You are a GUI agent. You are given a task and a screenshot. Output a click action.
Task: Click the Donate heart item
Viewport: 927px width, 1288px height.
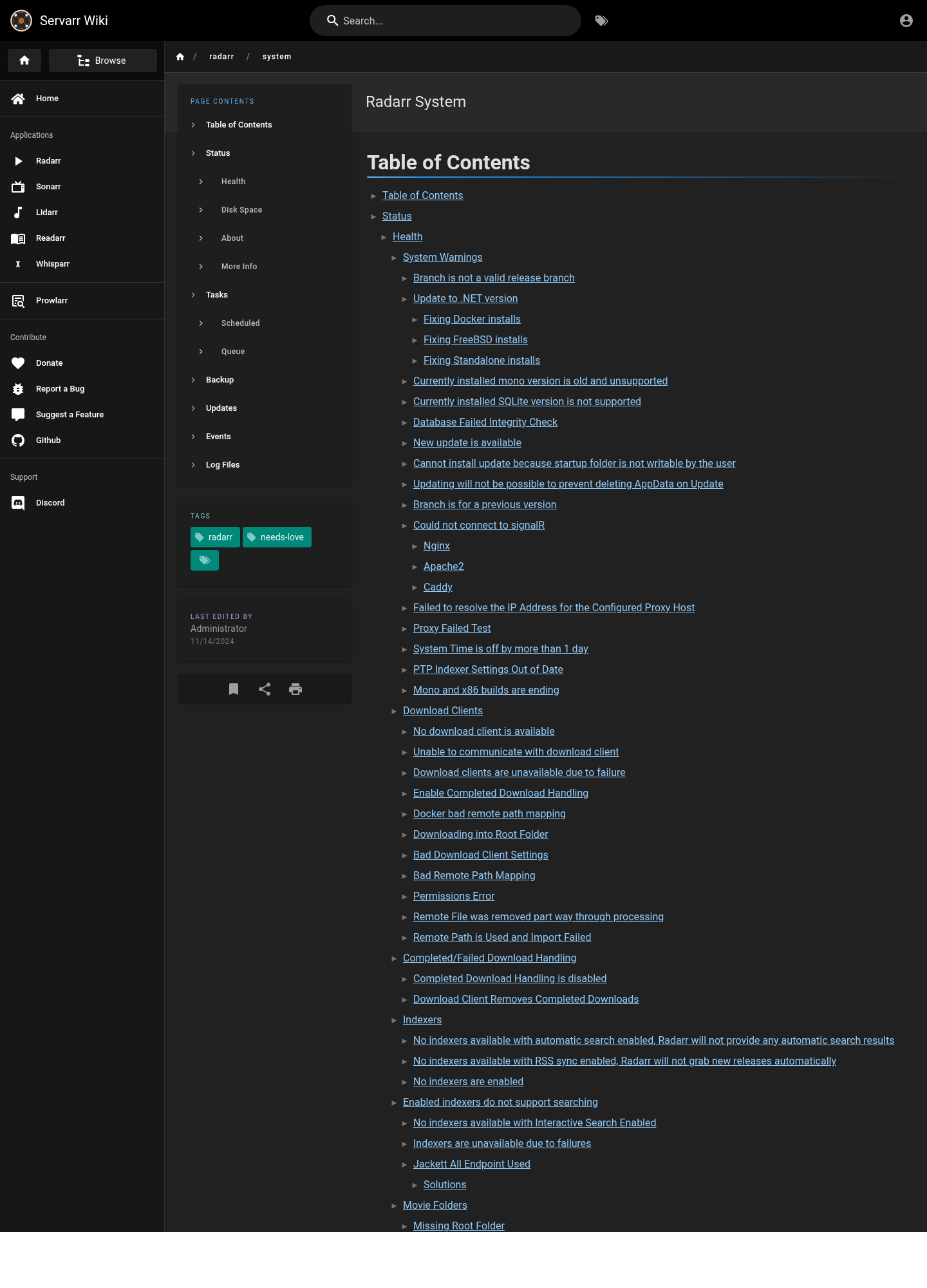point(82,363)
